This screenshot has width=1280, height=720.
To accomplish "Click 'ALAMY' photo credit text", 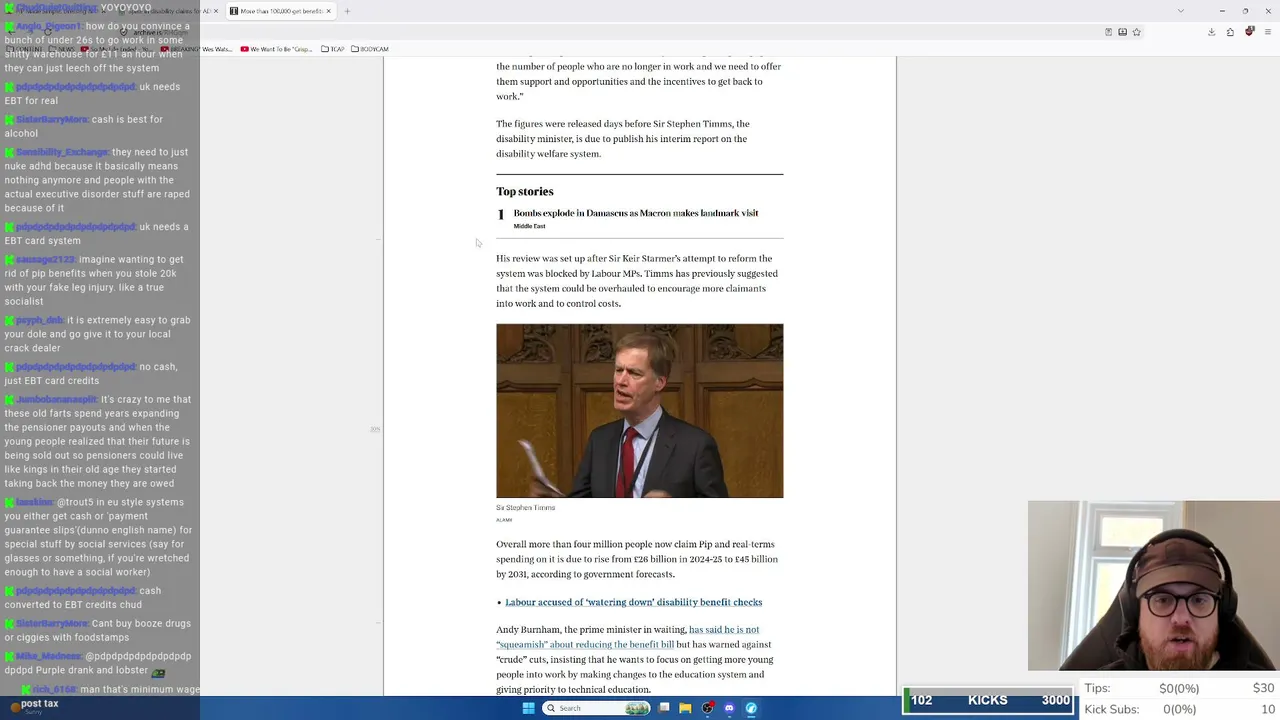I will pos(504,520).
